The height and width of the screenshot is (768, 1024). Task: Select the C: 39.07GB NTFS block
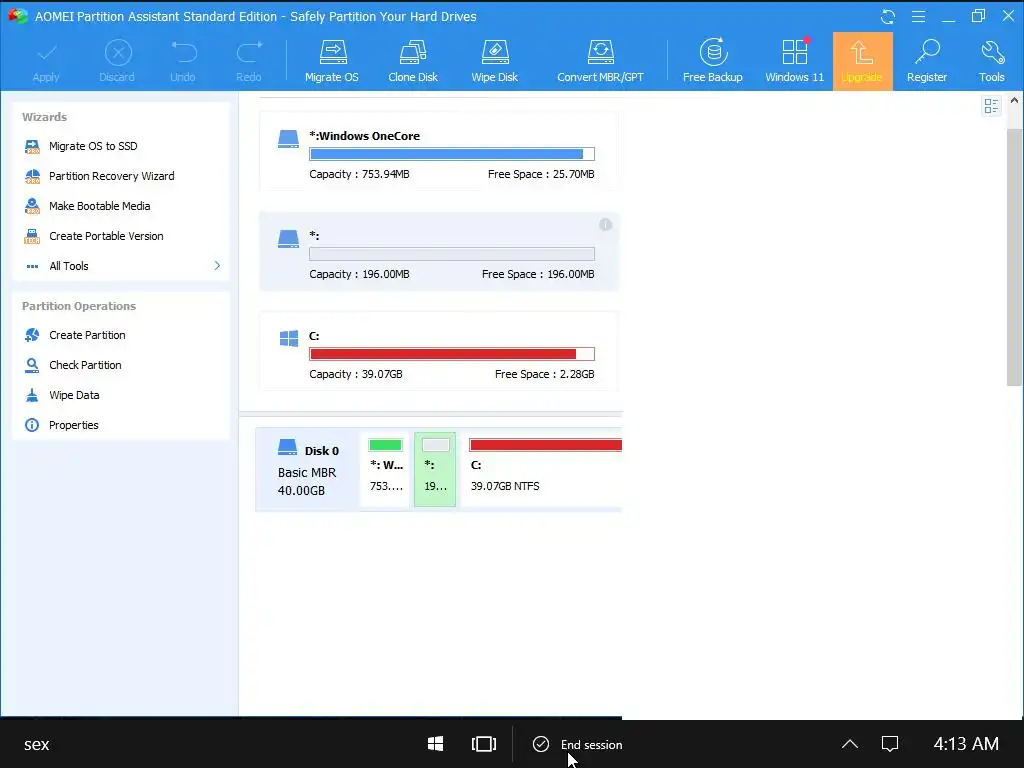pyautogui.click(x=542, y=470)
